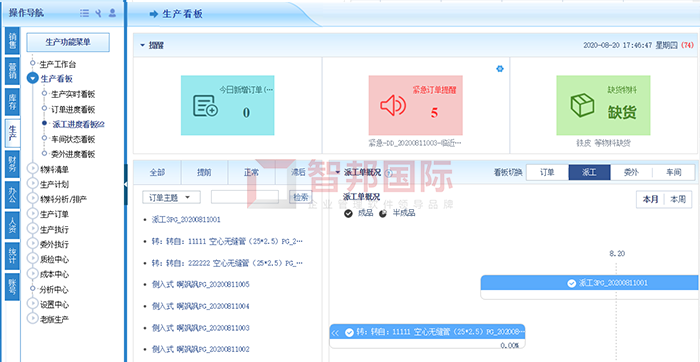Image resolution: width=700 pixels, height=362 pixels.
Task: Click the help question mark beside 派工单概况
Action: point(388,173)
